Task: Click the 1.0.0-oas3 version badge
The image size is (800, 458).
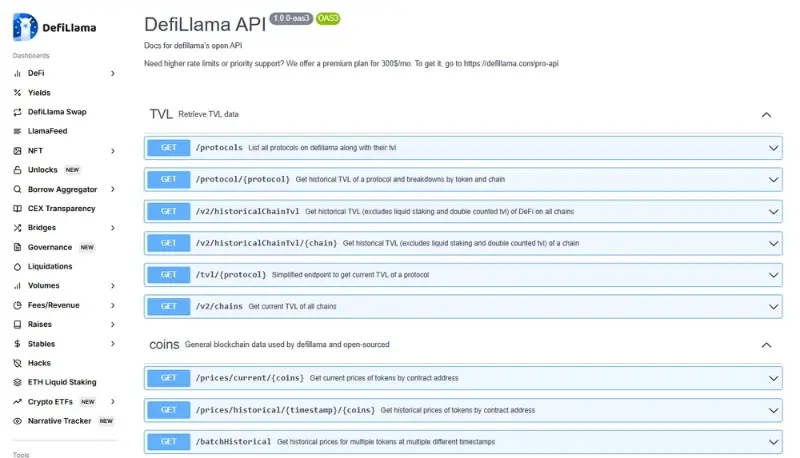Action: point(291,18)
